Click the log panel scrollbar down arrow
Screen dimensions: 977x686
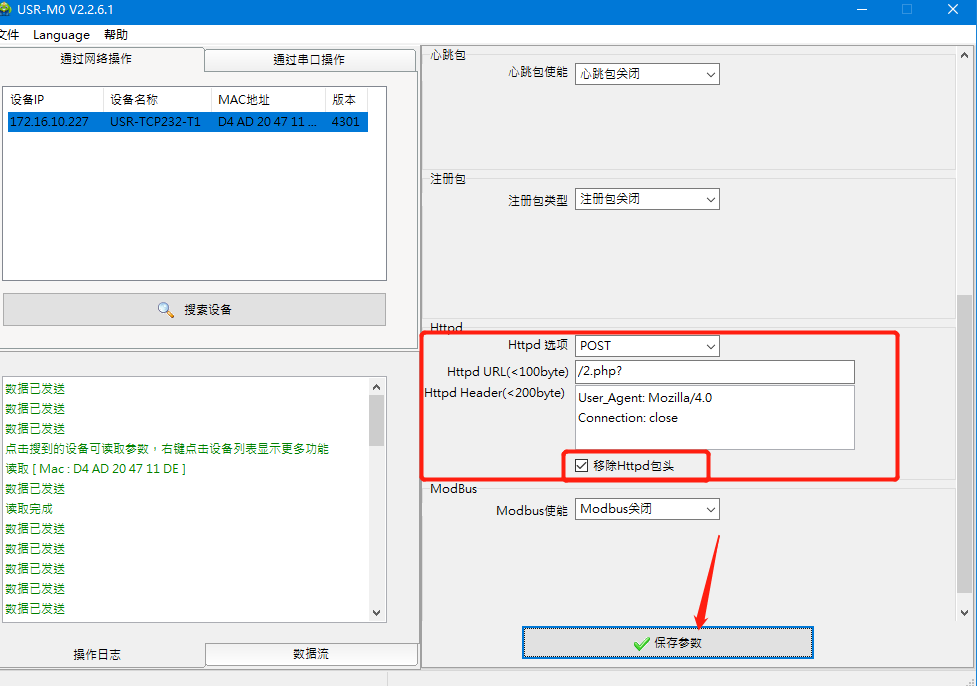[x=377, y=612]
